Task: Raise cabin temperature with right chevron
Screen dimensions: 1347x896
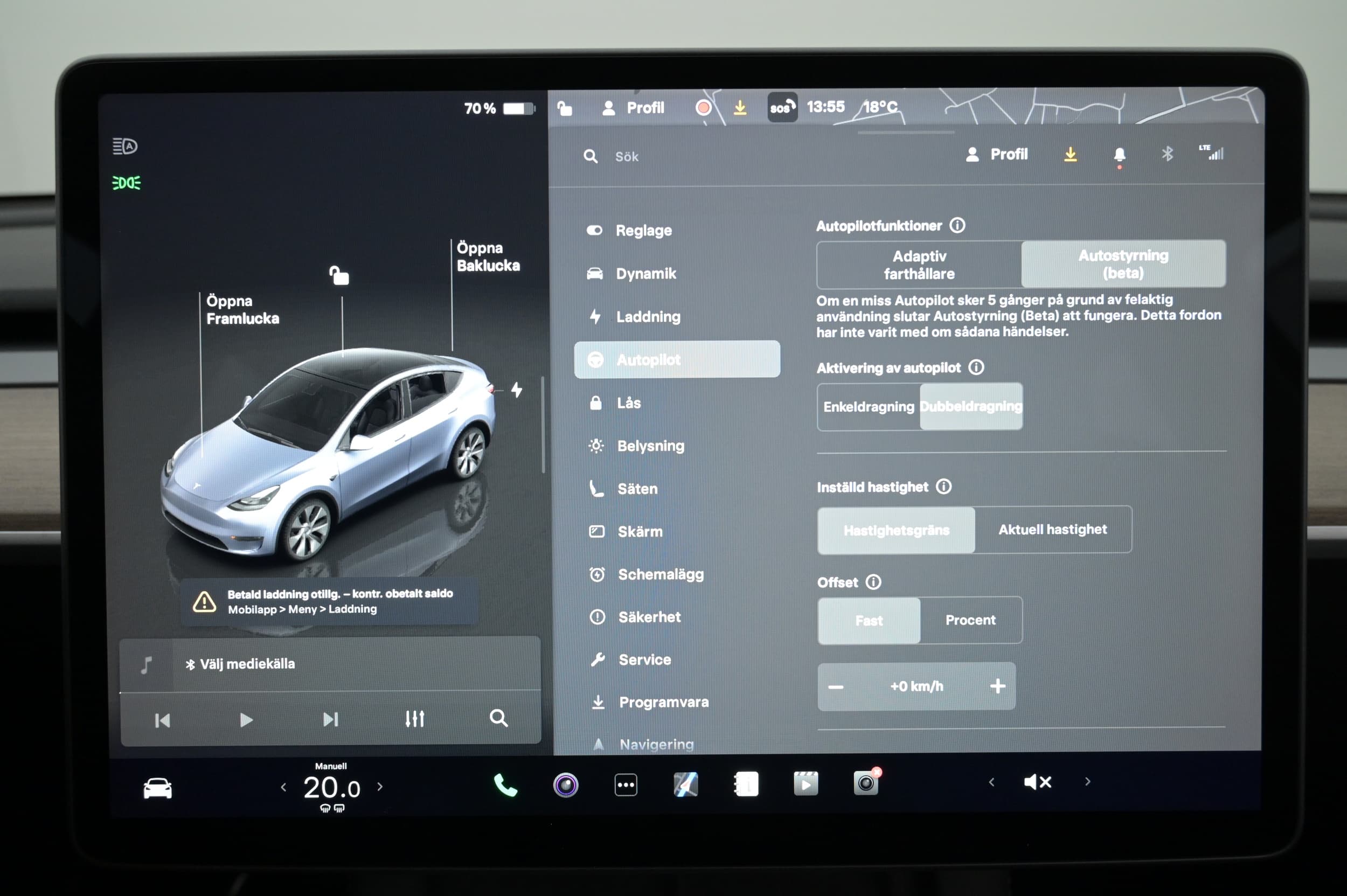Action: coord(380,787)
